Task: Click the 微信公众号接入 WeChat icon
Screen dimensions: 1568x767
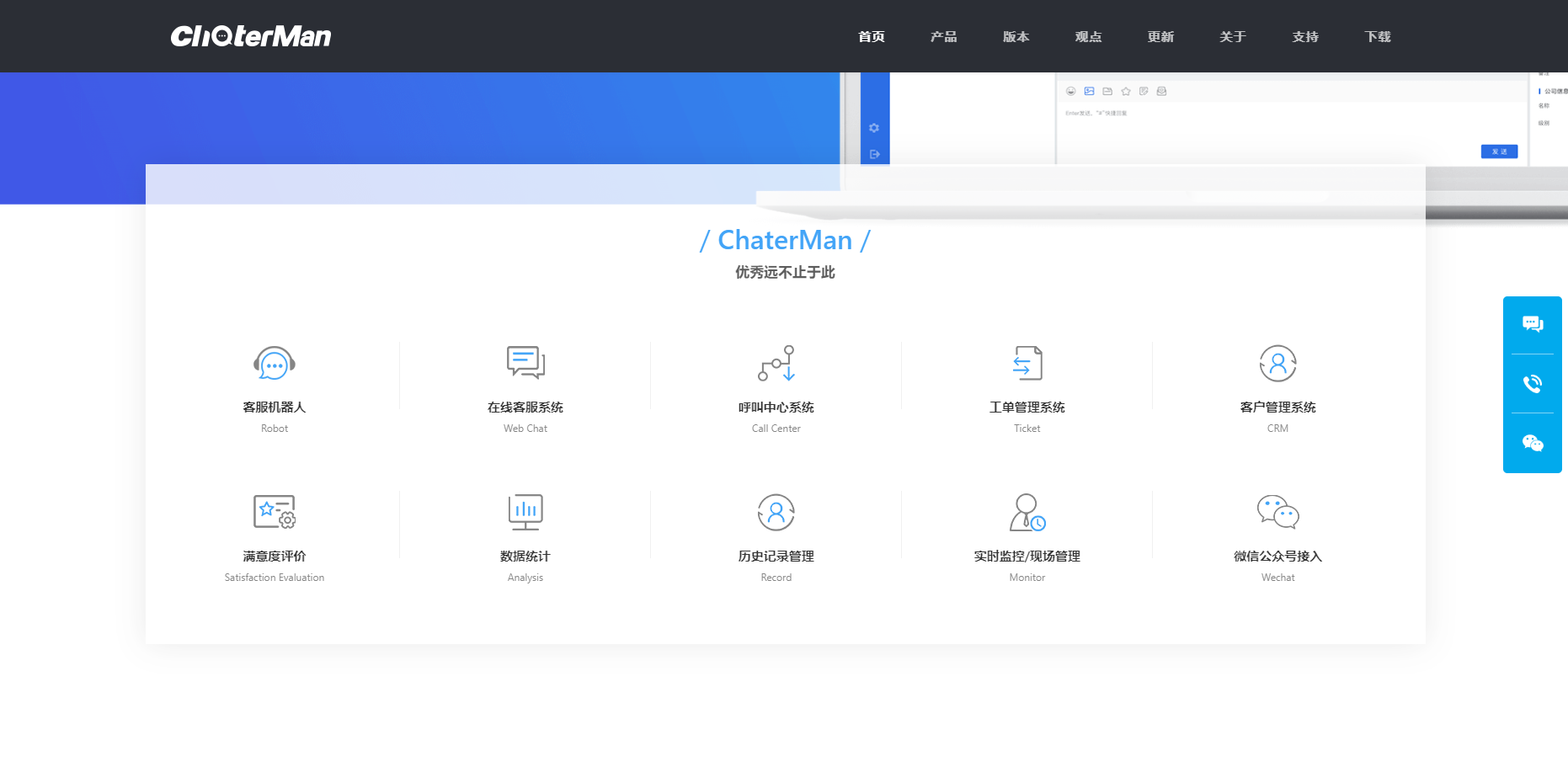Action: tap(1278, 512)
